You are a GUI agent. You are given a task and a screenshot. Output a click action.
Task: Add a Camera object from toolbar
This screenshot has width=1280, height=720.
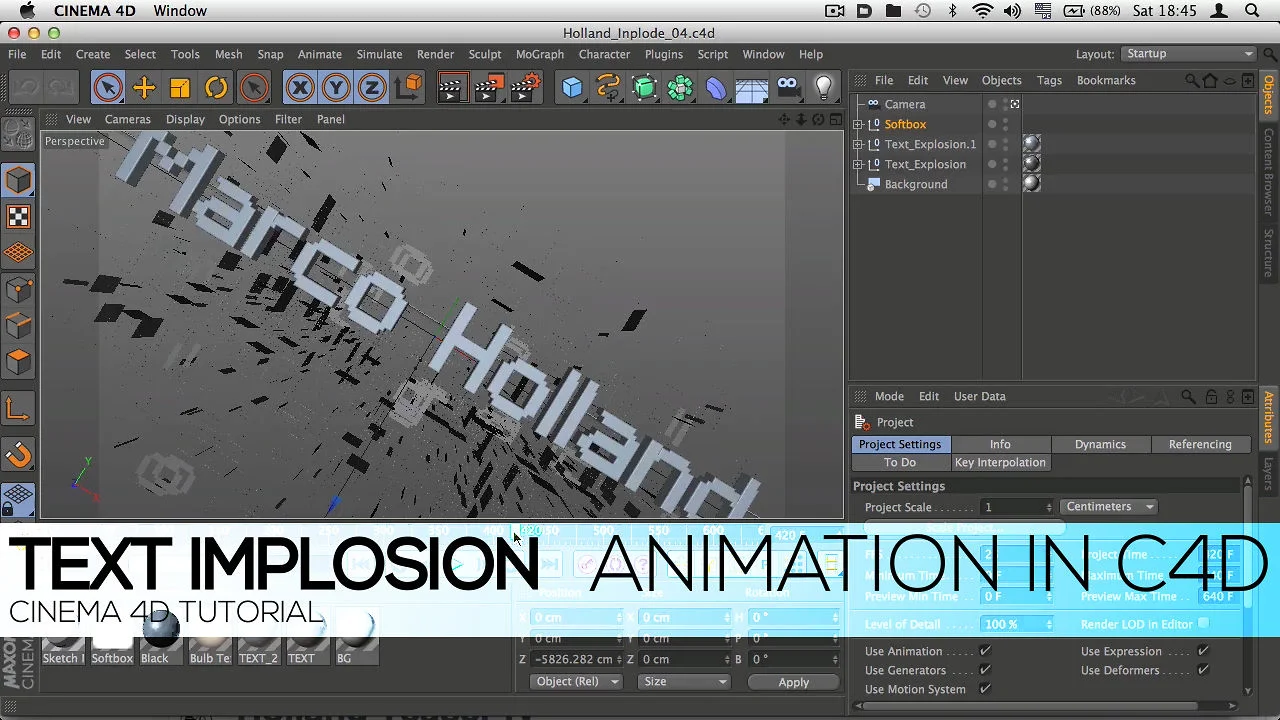pos(788,88)
